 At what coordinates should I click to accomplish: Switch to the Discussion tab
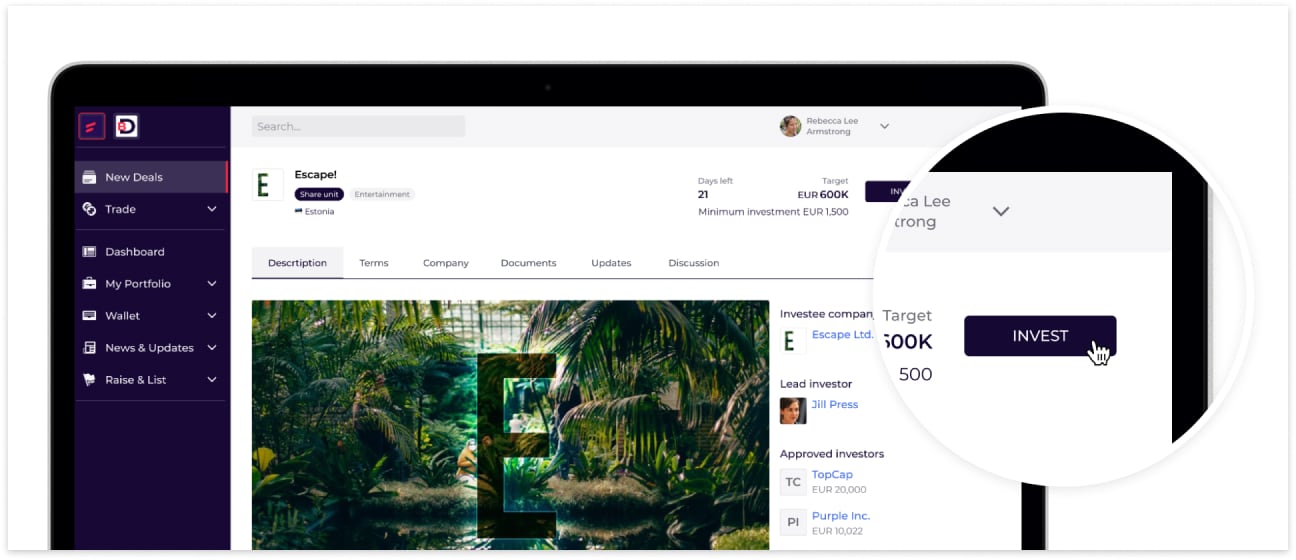(x=694, y=263)
